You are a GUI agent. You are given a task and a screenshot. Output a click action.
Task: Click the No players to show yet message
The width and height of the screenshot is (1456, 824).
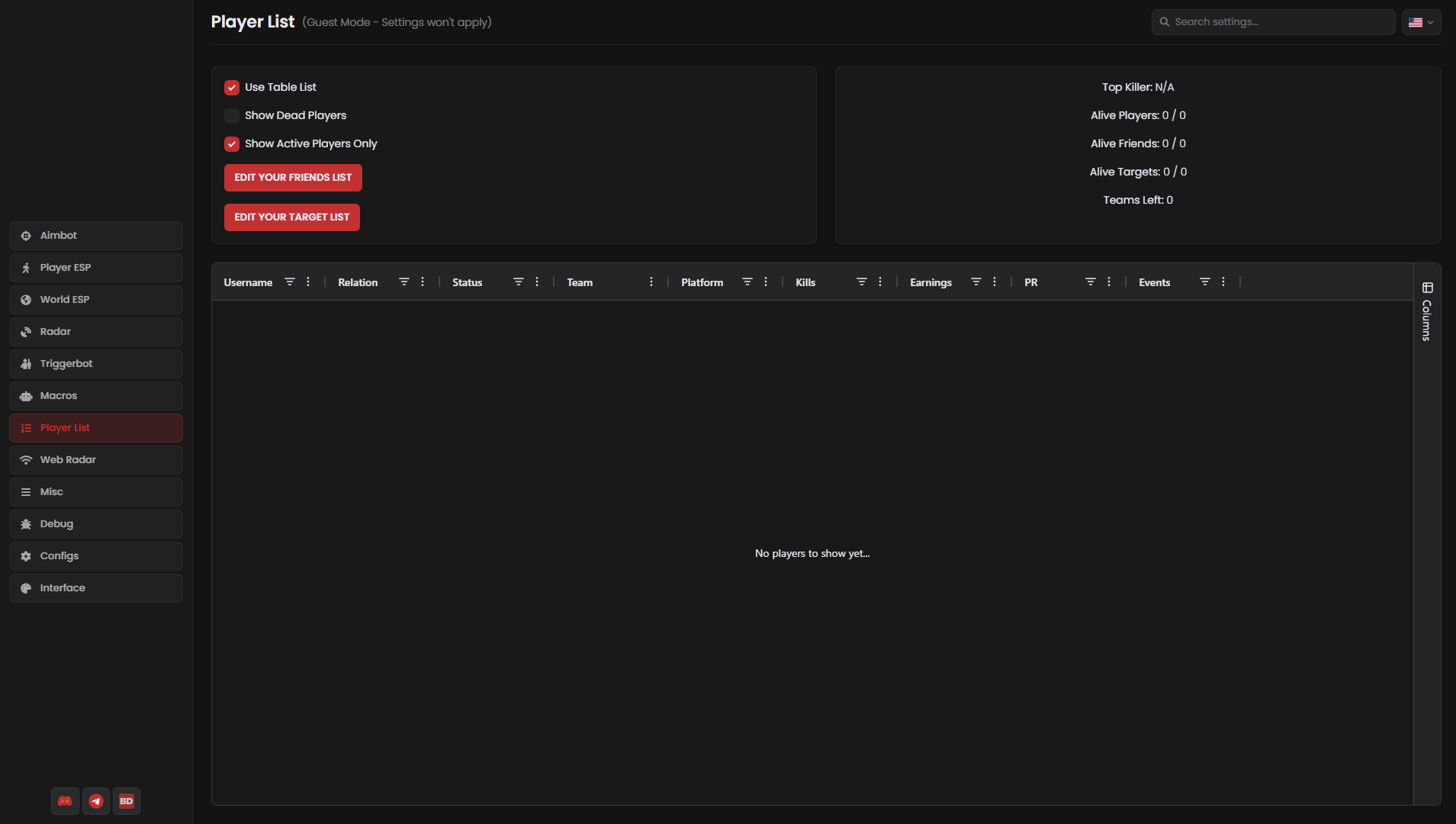pos(812,554)
